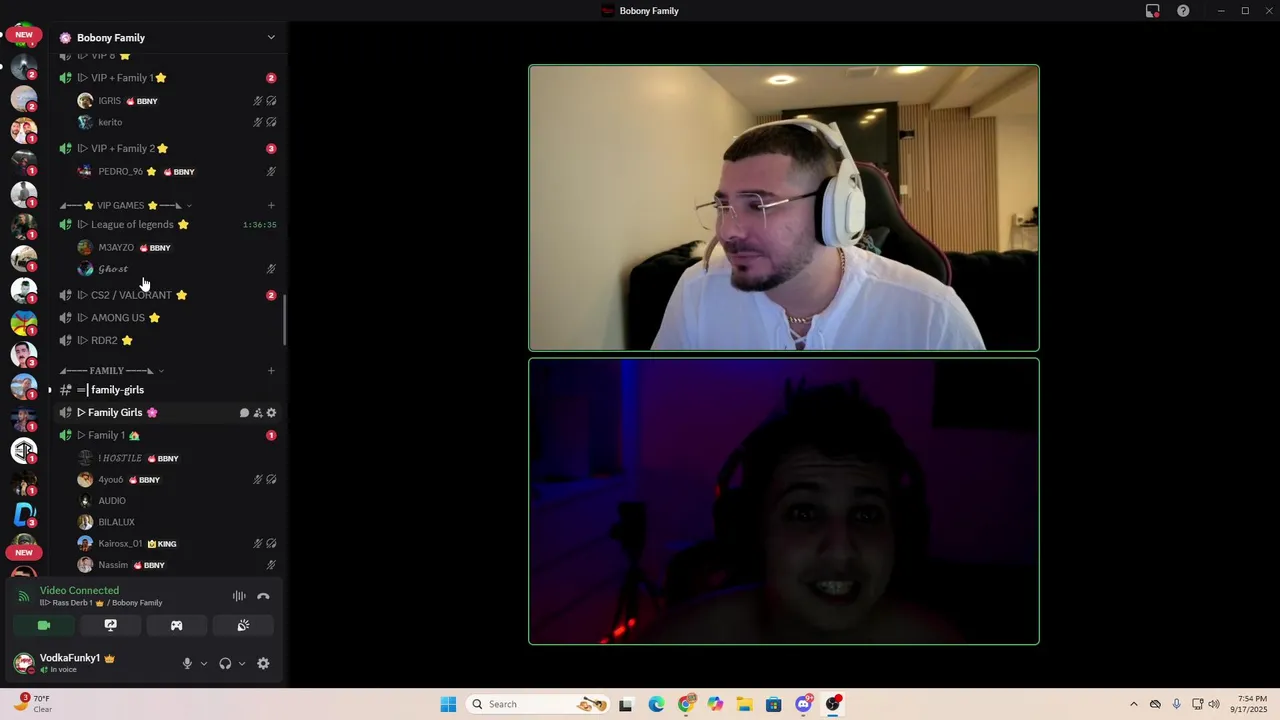Open File Explorer from taskbar
The height and width of the screenshot is (720, 1280).
click(x=744, y=704)
